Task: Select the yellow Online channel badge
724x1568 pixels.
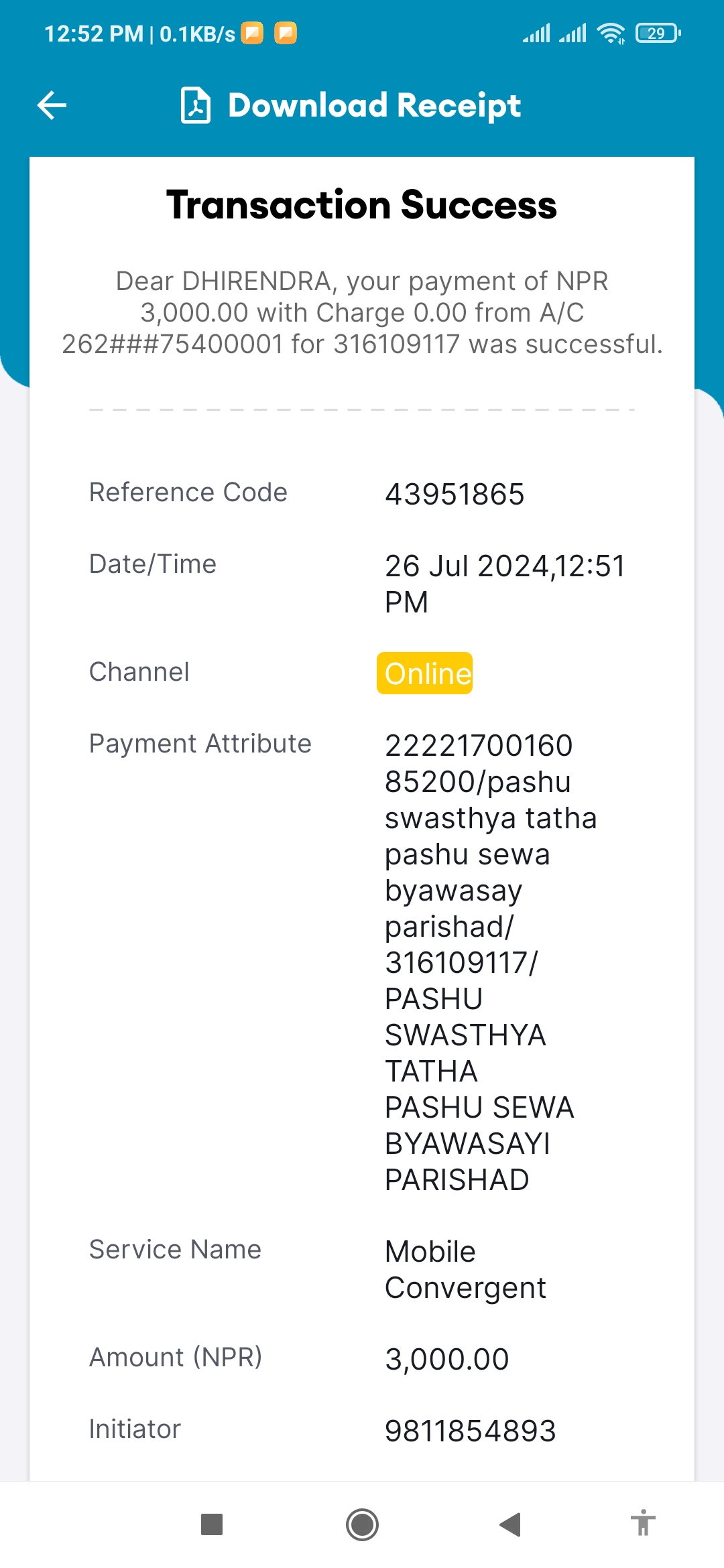Action: [x=424, y=673]
